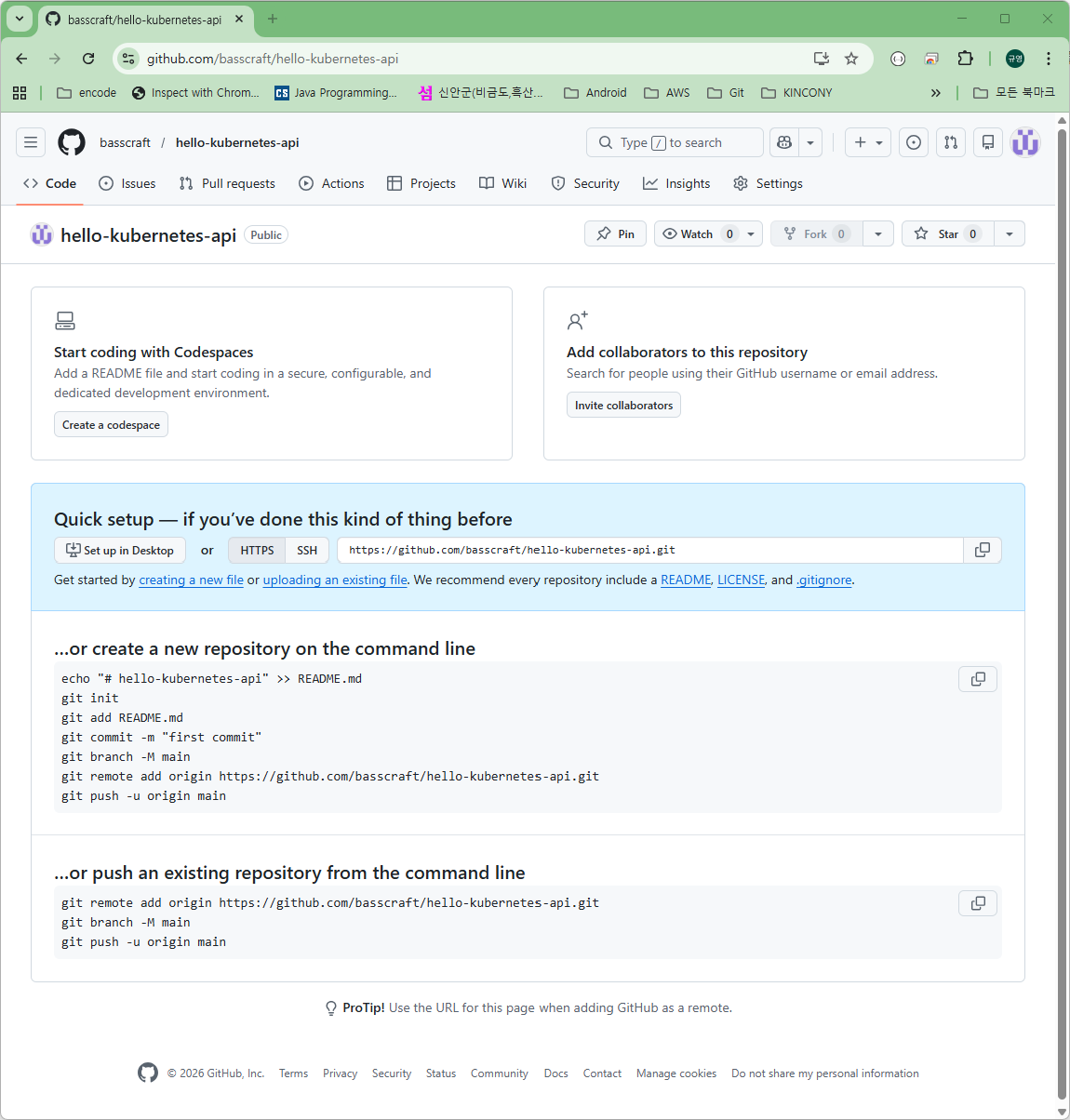Click Set up in Desktop button
Screen dimensions: 1070x1120
[120, 550]
